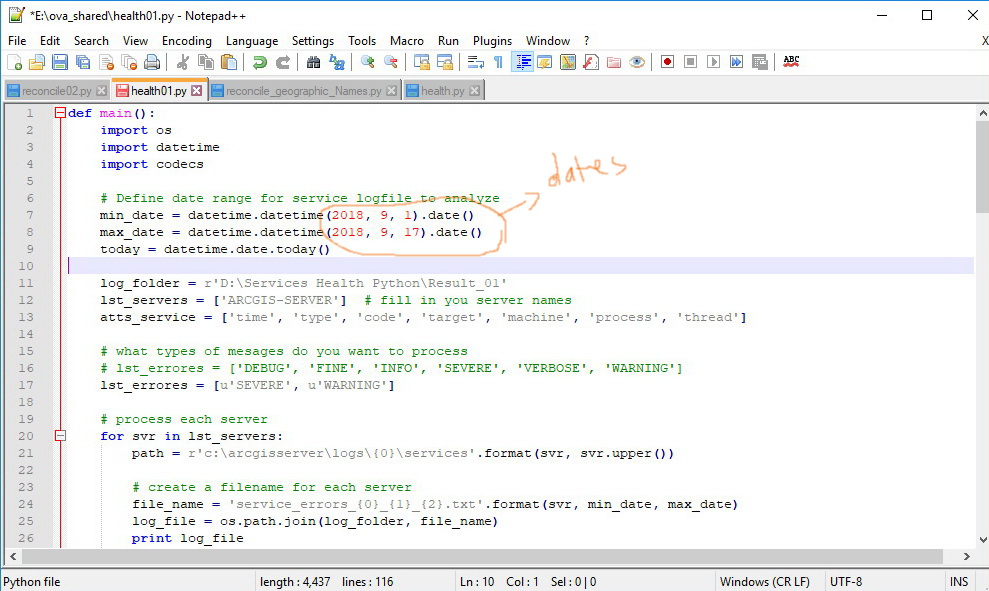Save current file with floppy icon

(60, 62)
